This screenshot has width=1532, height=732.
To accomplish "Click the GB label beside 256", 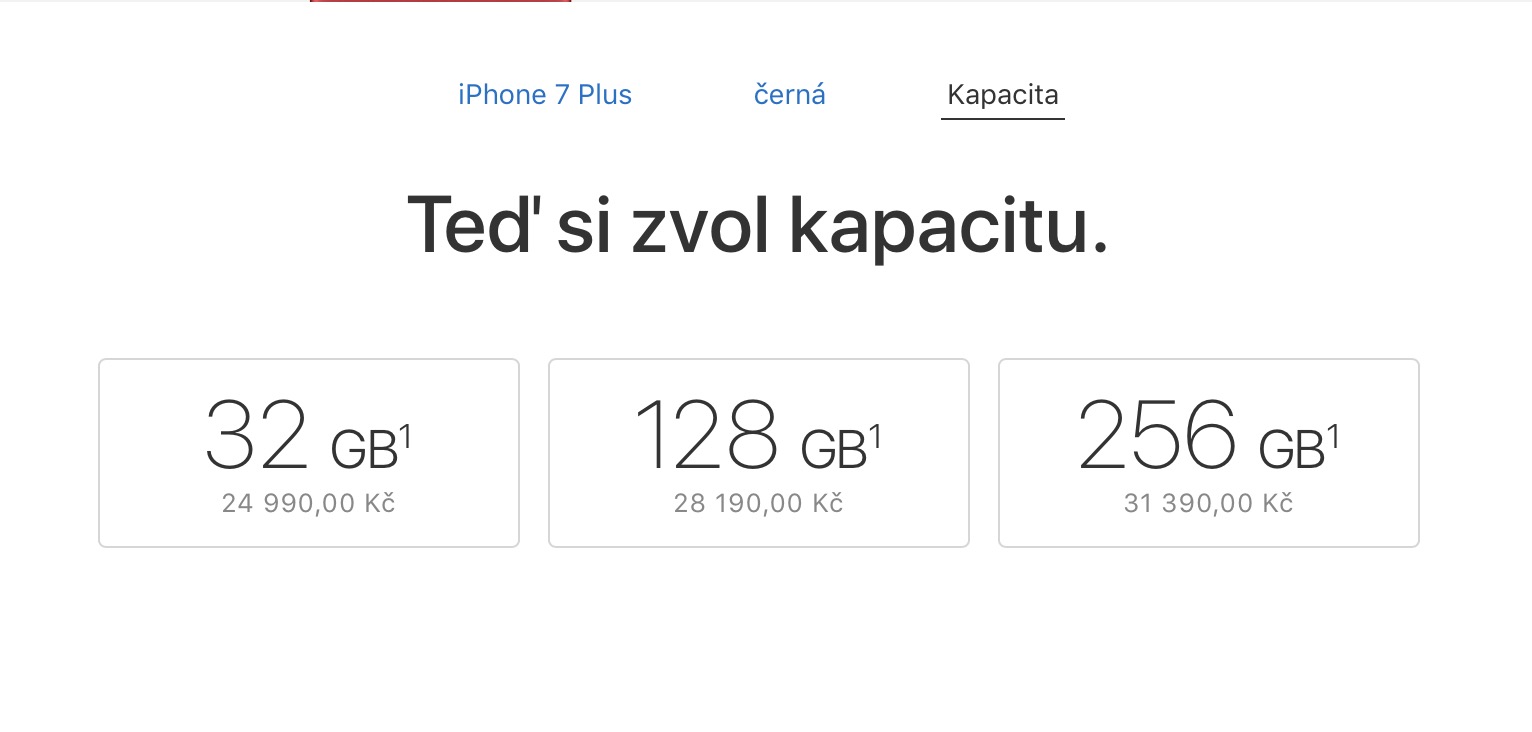I will point(1291,451).
